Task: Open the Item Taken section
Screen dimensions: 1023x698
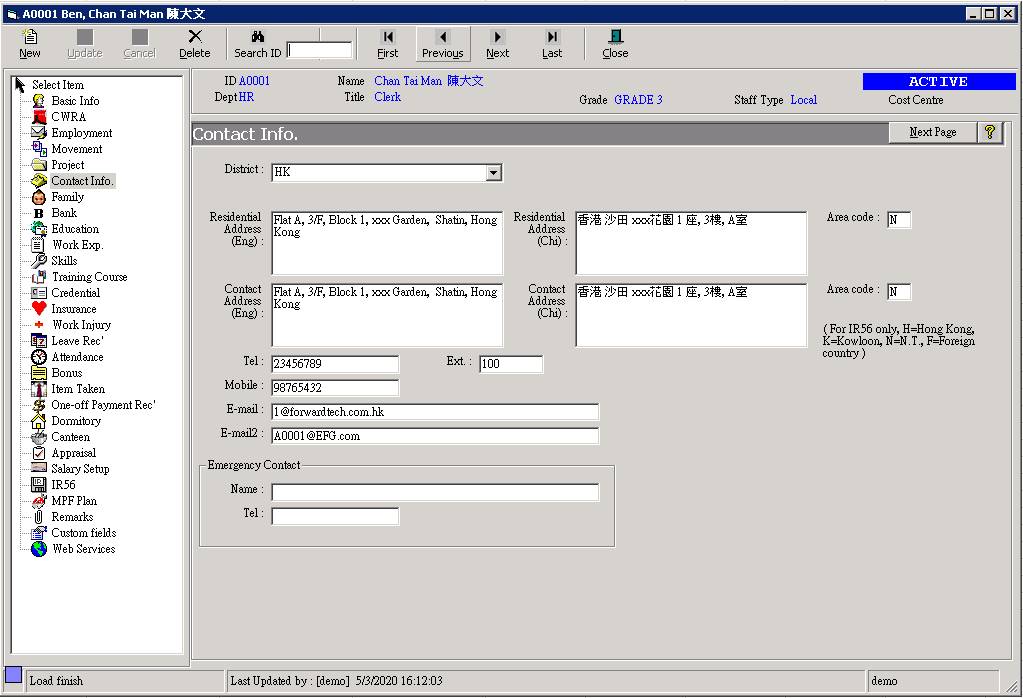Action: point(78,389)
